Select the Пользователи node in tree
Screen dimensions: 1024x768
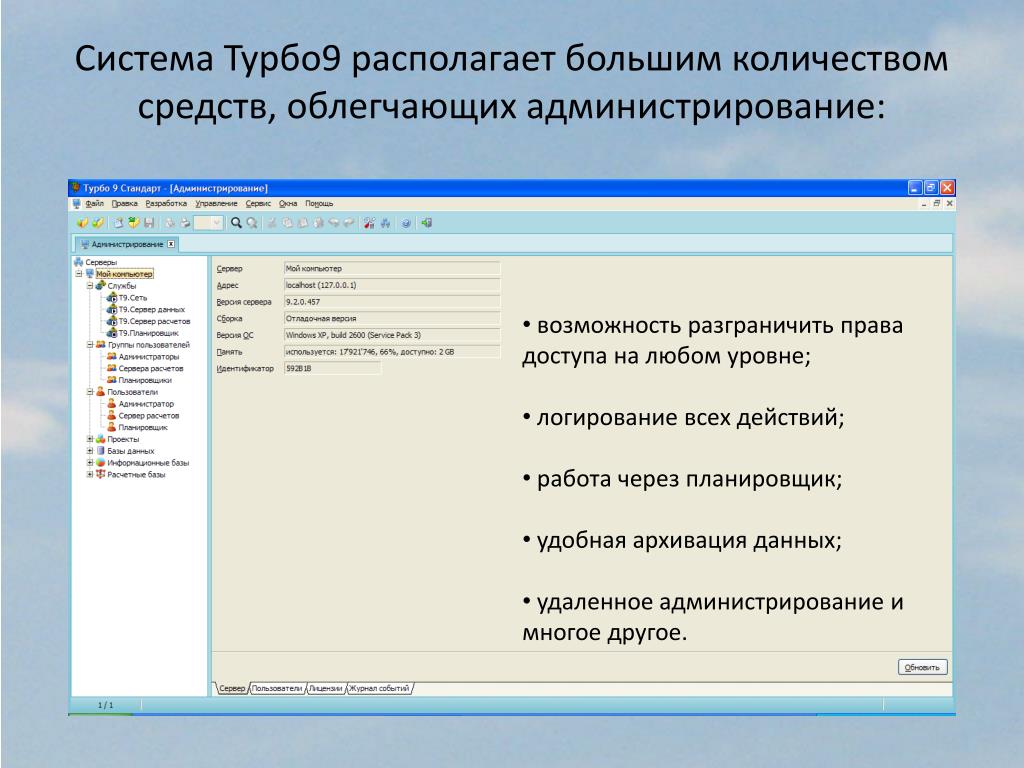click(132, 392)
